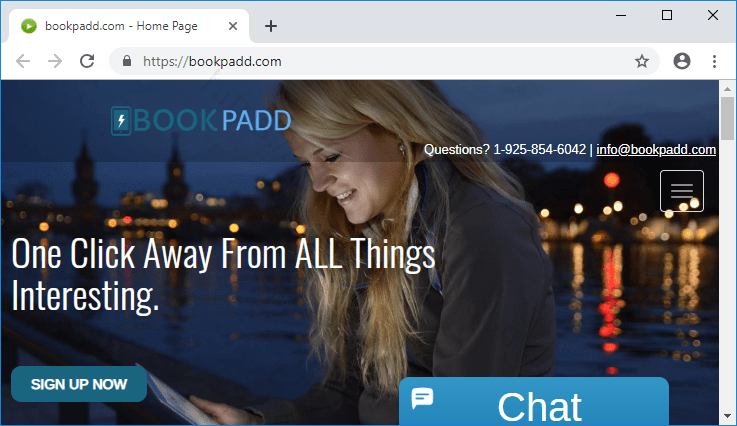The image size is (737, 426).
Task: Click the chat speech bubble icon
Action: [423, 398]
